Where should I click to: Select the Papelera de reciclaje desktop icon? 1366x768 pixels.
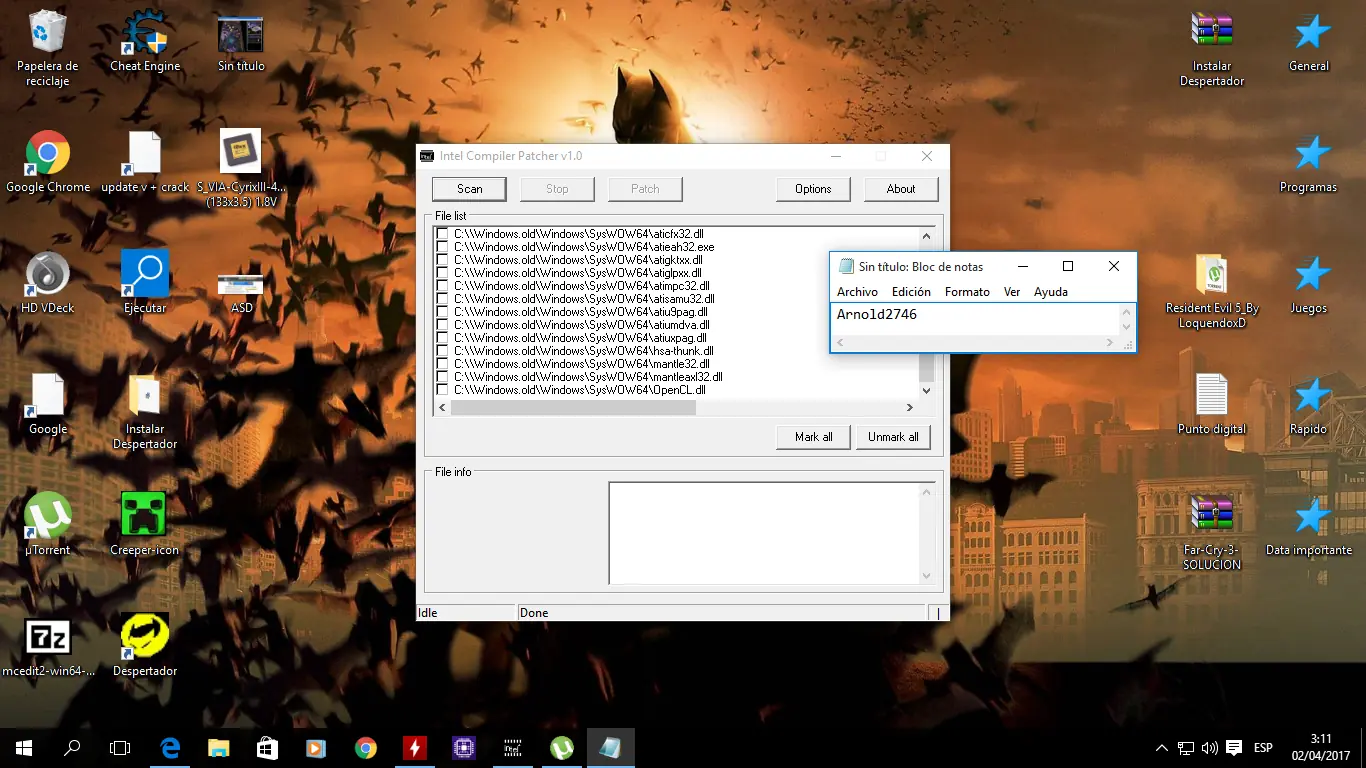[48, 48]
